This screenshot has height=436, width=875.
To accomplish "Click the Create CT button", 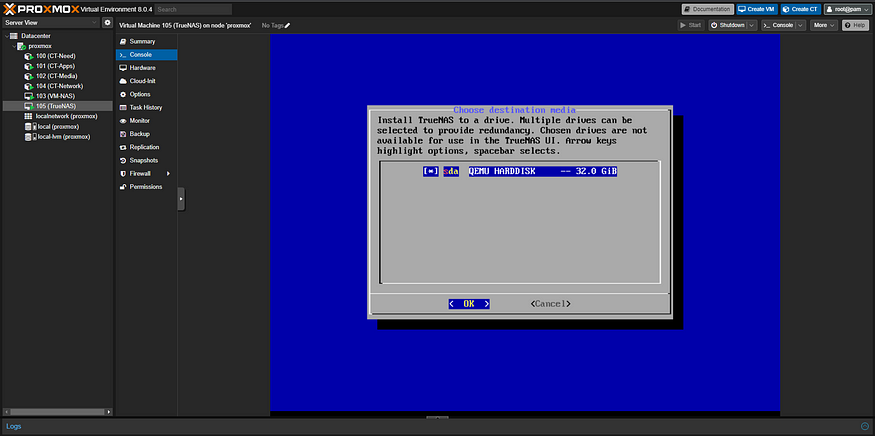I will 801,9.
